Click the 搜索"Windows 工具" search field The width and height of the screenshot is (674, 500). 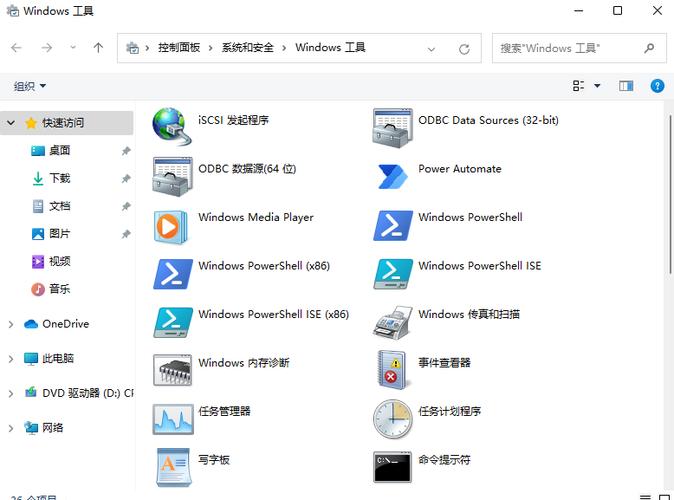pos(579,48)
